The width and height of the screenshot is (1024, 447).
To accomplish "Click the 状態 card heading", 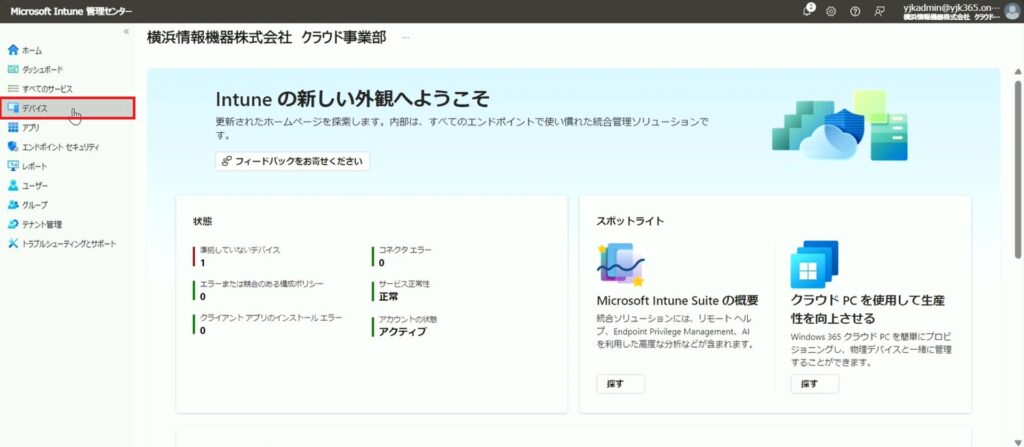I will (x=202, y=221).
